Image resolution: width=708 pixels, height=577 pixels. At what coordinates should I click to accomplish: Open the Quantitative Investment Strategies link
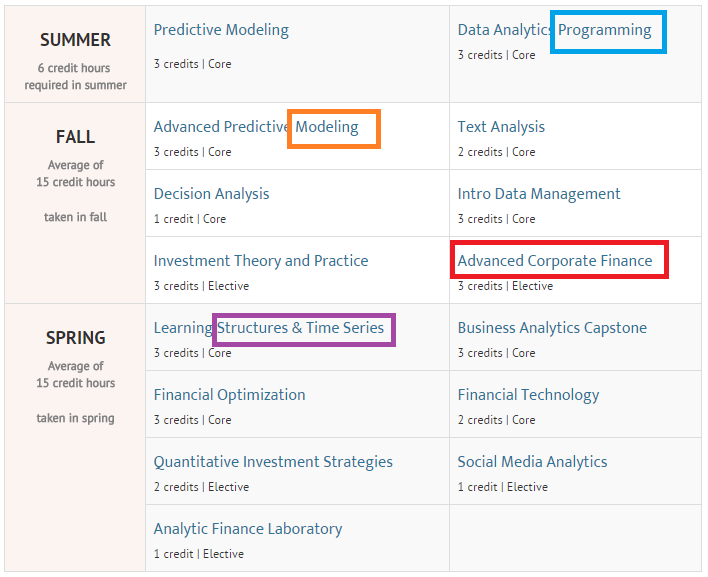point(273,462)
